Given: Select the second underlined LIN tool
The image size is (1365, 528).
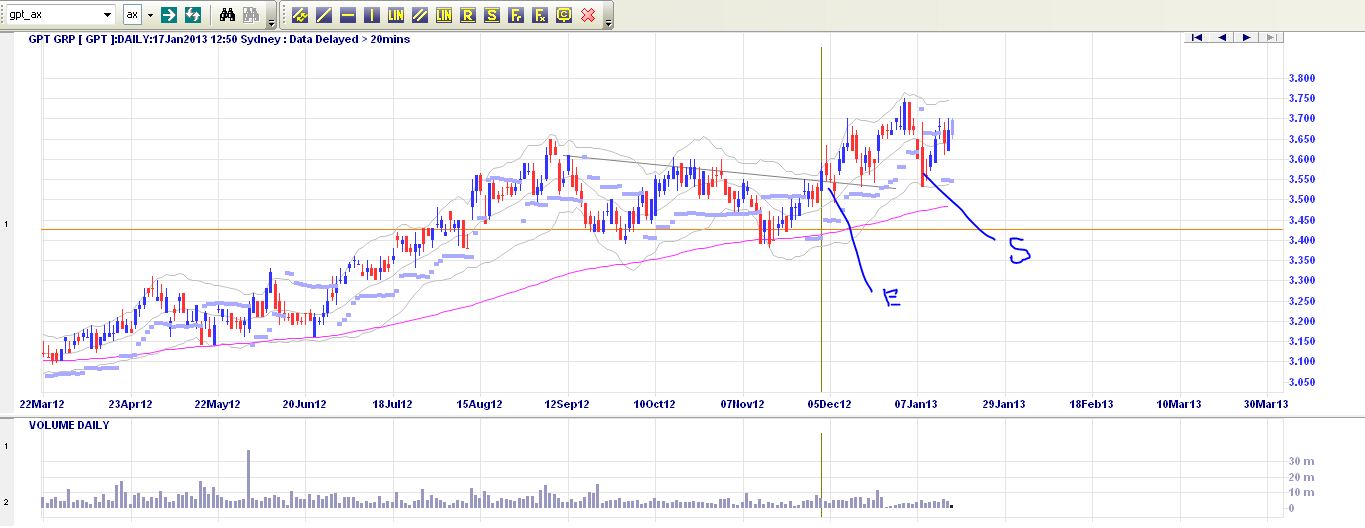Looking at the screenshot, I should tap(444, 15).
